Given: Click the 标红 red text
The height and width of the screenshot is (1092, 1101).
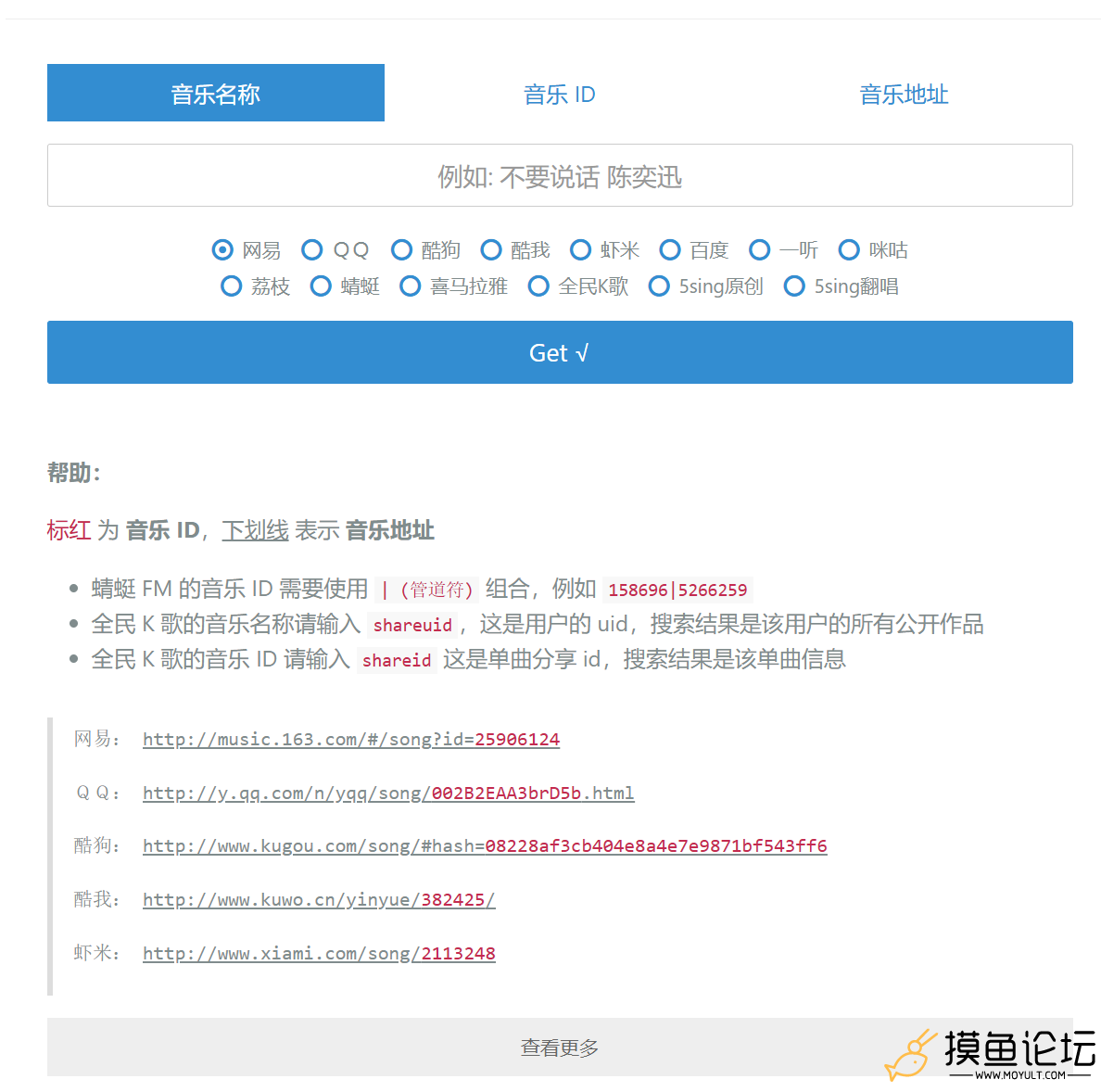Looking at the screenshot, I should [x=69, y=530].
